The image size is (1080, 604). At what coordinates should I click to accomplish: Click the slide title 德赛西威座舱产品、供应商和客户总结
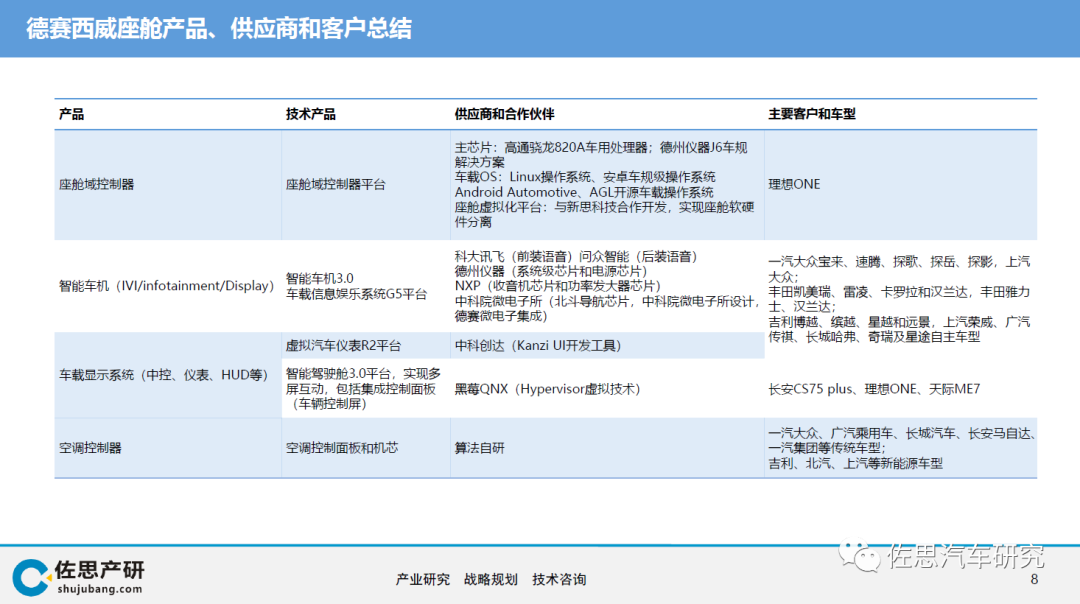point(219,29)
